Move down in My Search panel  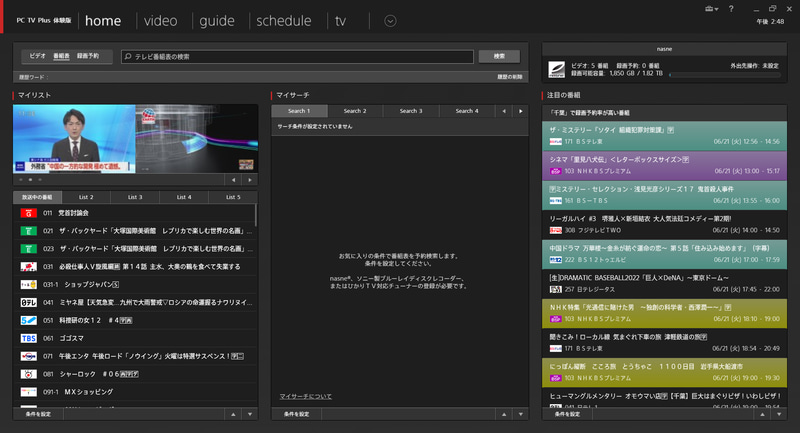[x=520, y=414]
